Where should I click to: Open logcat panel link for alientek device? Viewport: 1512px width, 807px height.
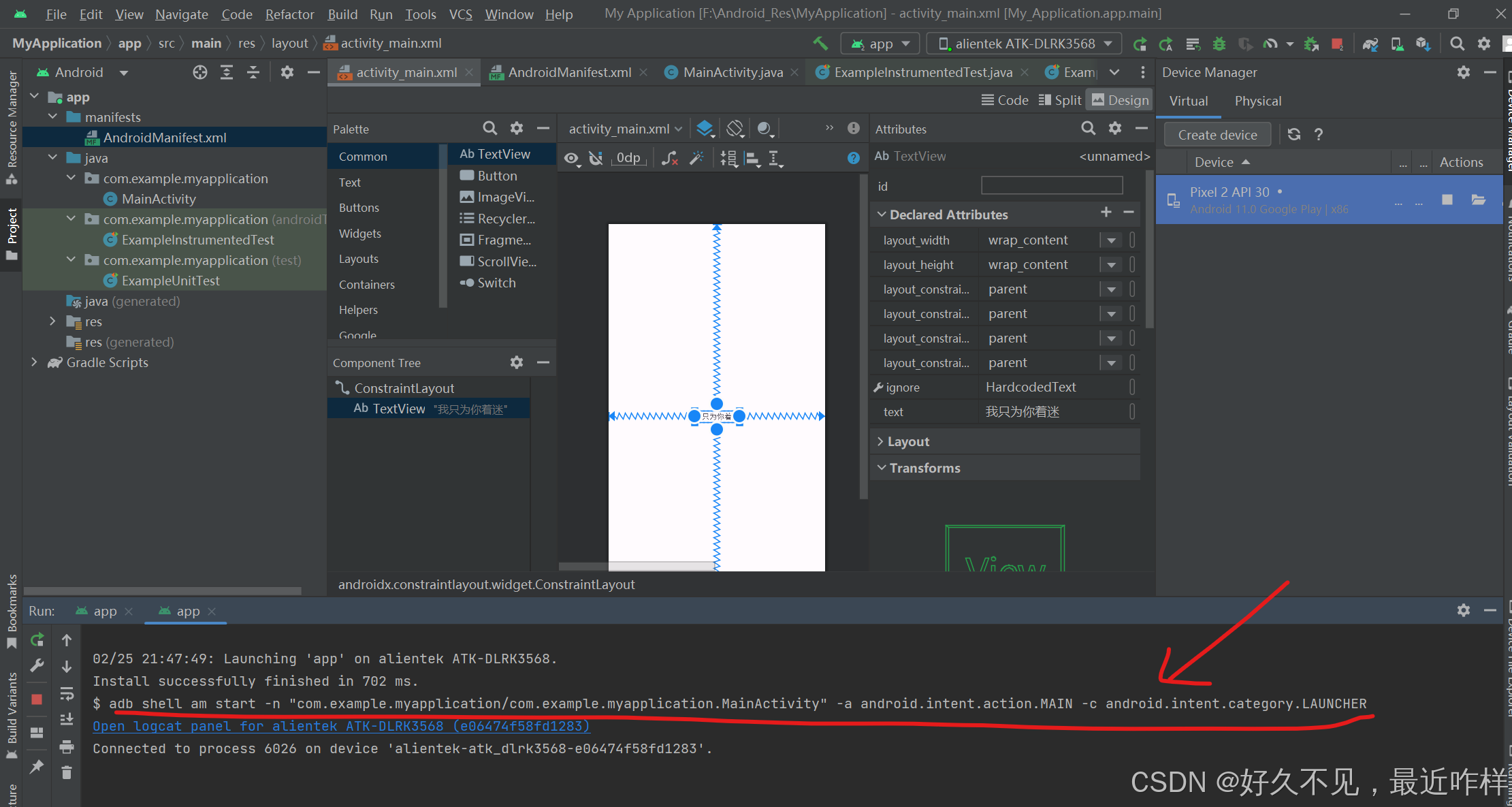coord(341,726)
